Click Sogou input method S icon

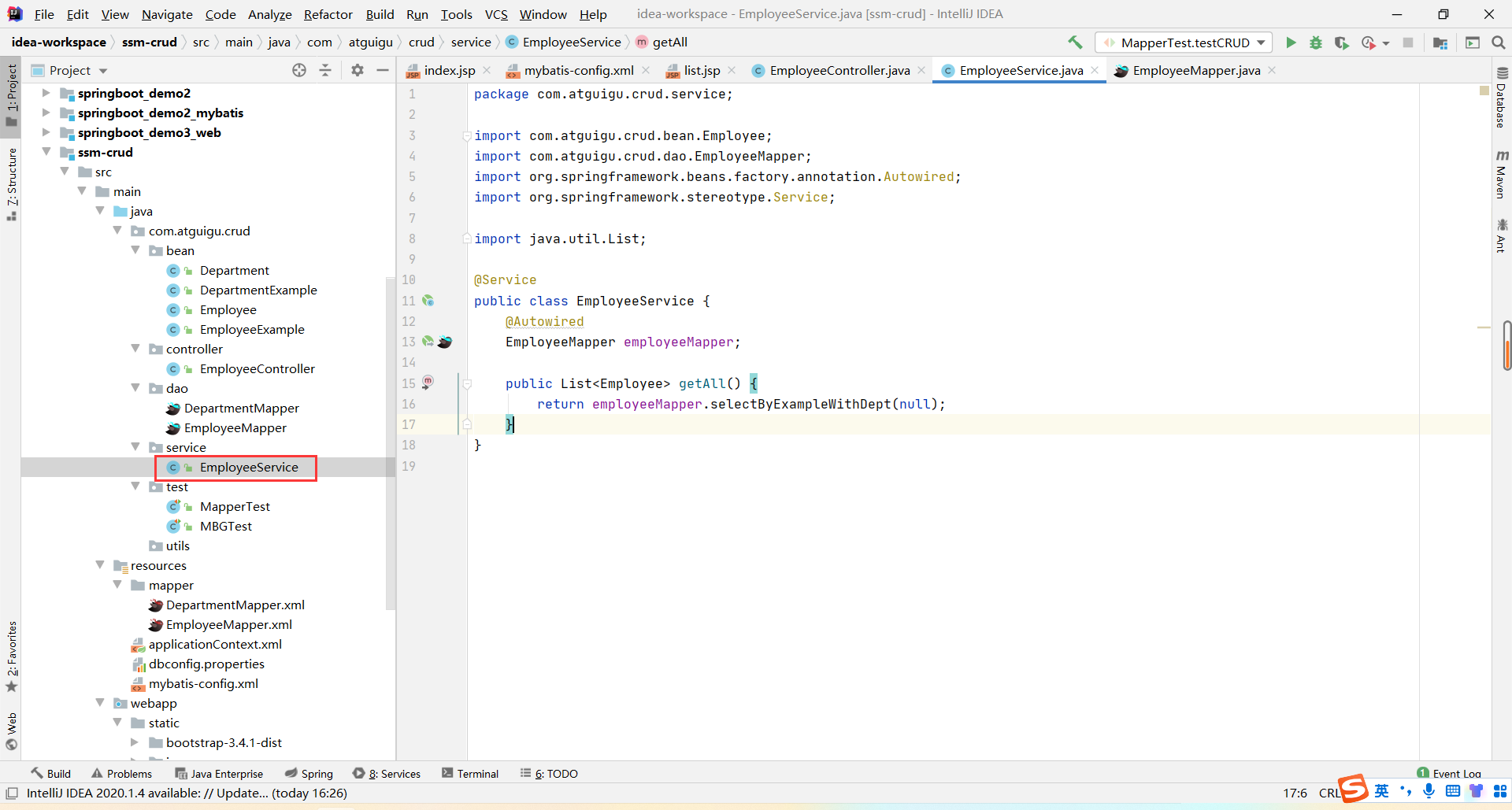(1353, 788)
